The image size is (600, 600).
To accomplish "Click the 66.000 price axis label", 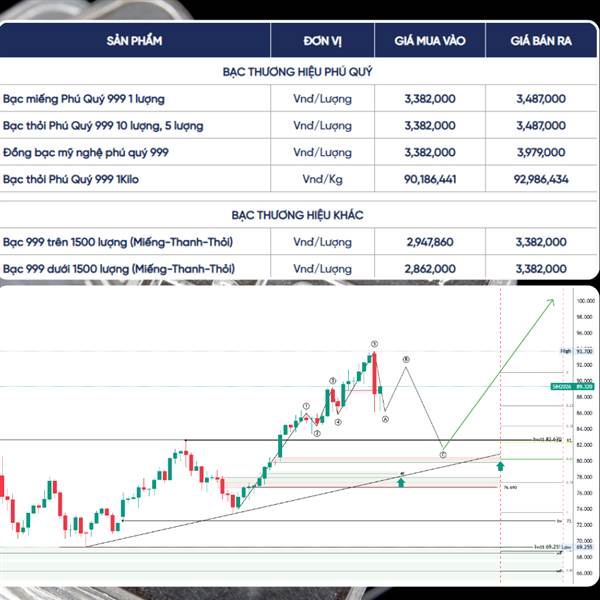I will point(585,573).
